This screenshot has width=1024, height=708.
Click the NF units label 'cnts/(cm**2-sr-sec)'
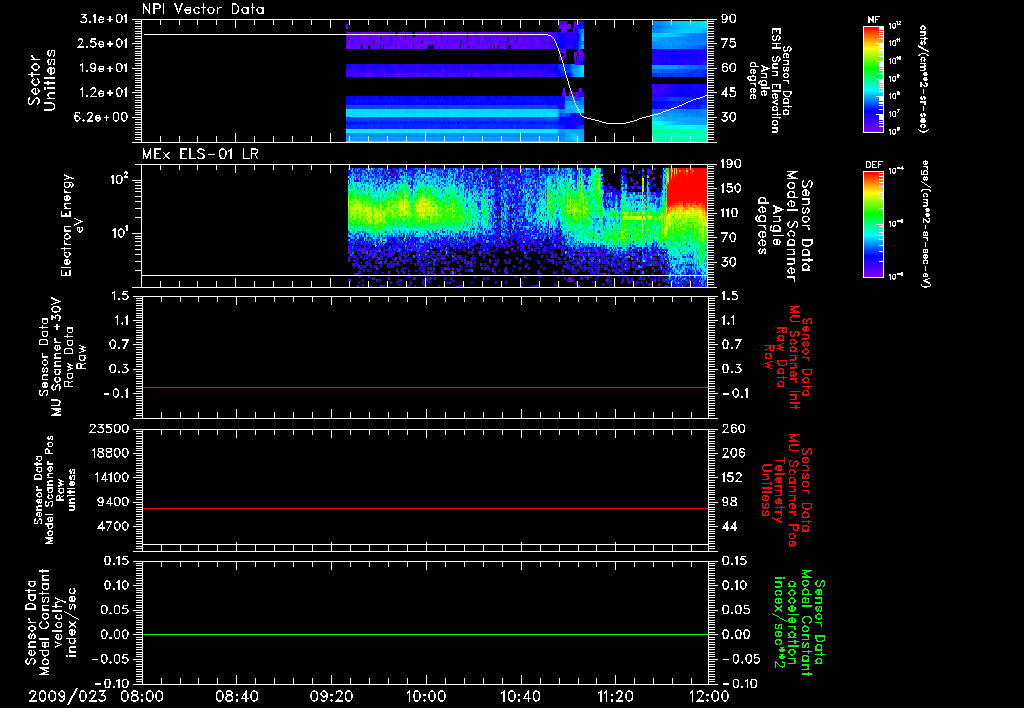[x=923, y=78]
